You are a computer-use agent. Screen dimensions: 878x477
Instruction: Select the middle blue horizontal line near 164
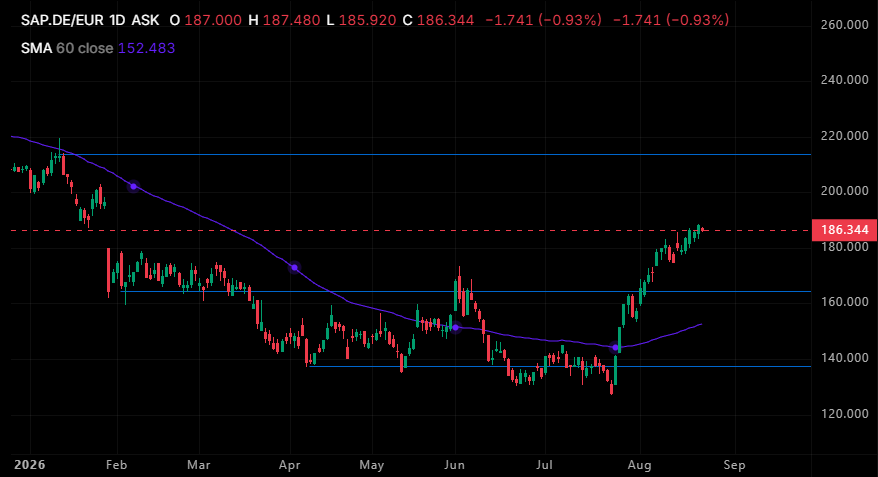(466, 291)
